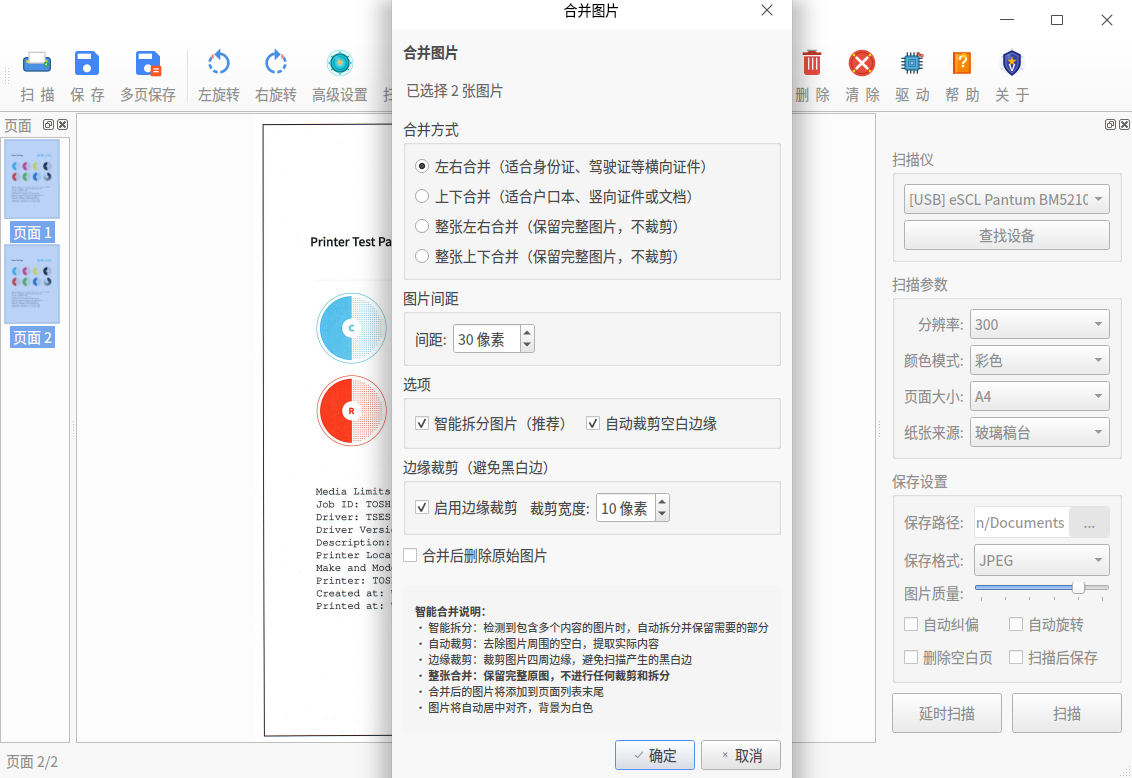
Task: Click the 保存 save disk icon
Action: [87, 64]
